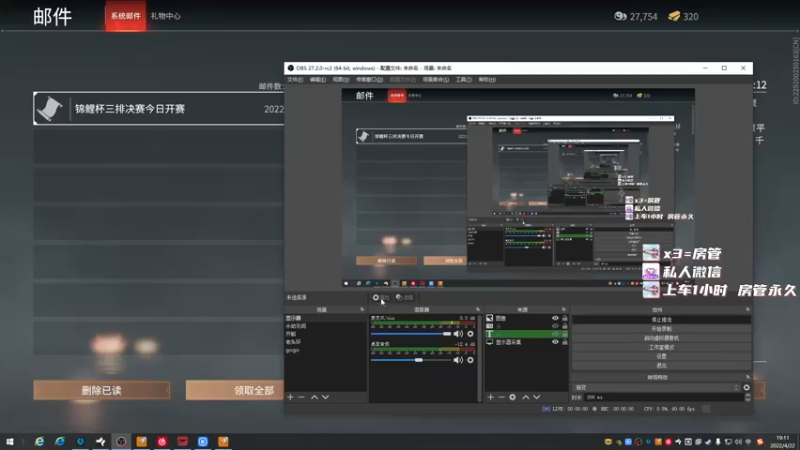Click the gold bars currency icon

[x=674, y=16]
